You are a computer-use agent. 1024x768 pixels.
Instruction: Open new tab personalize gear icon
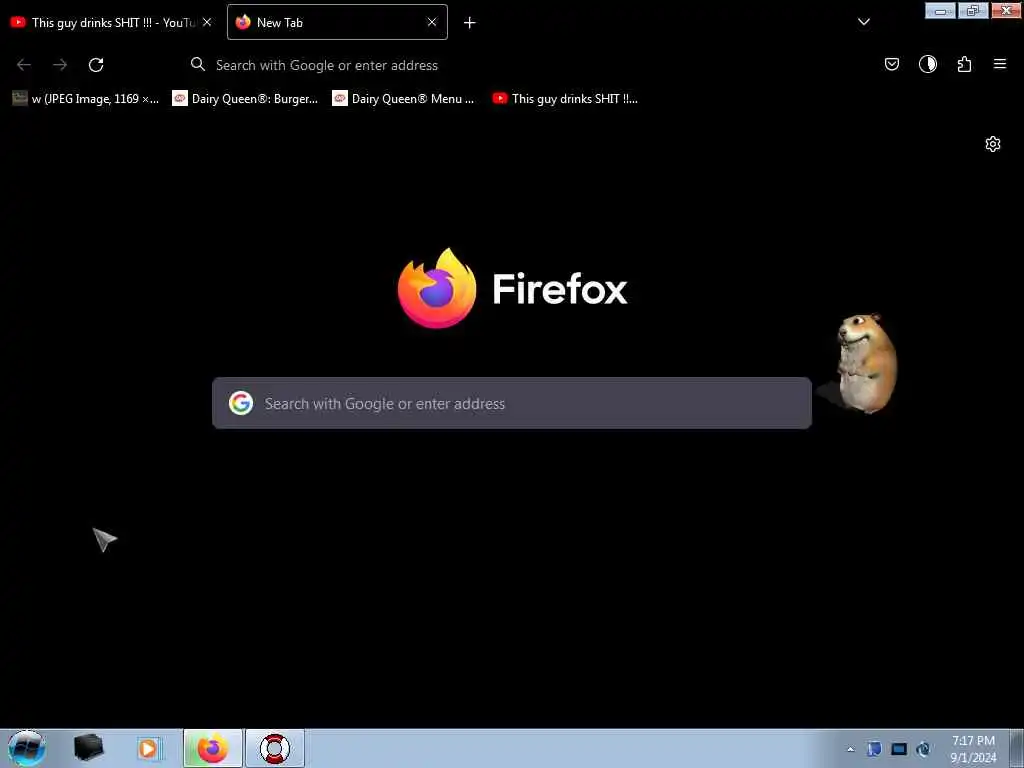point(993,144)
